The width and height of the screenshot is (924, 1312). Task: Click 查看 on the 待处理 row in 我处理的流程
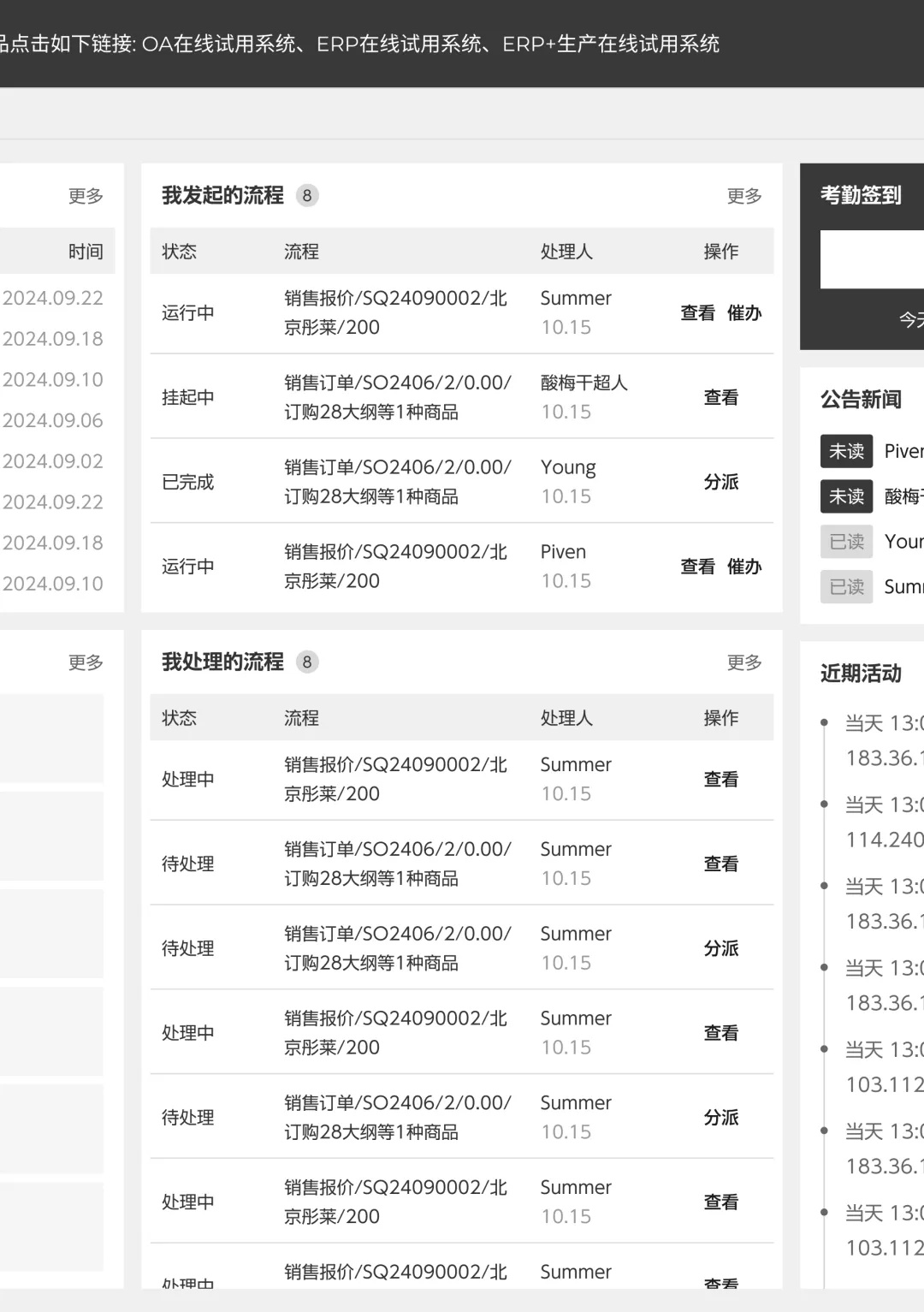721,864
